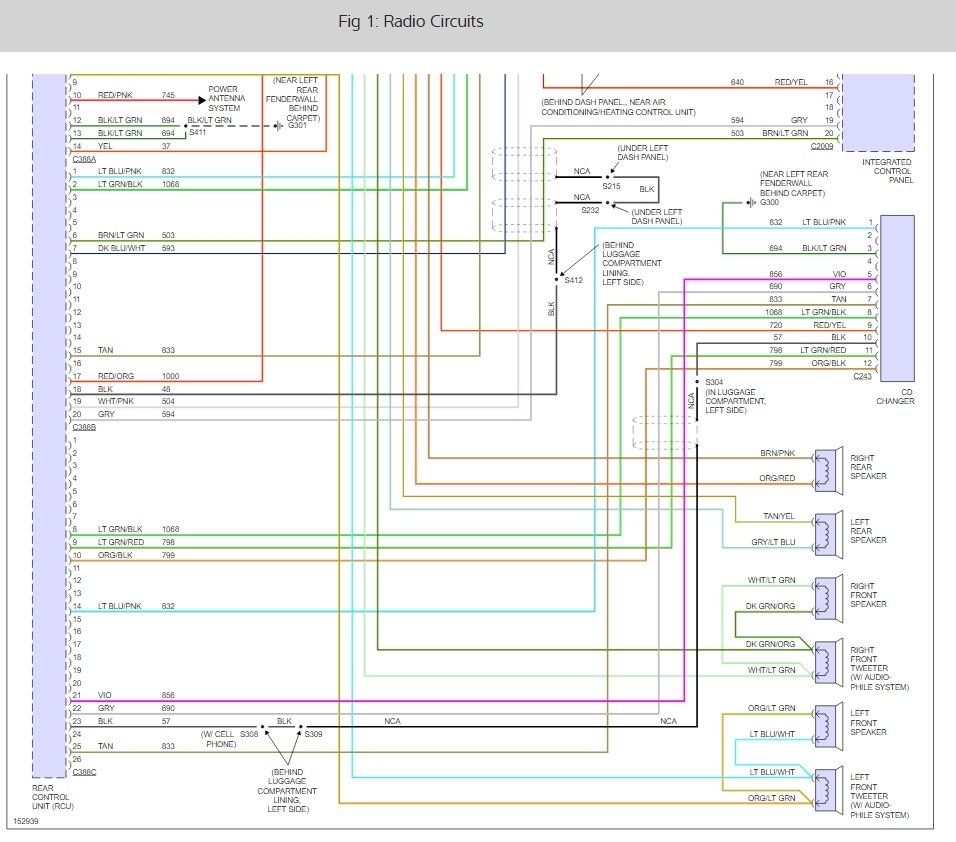Image resolution: width=956 pixels, height=842 pixels.
Task: Click the G300 ground symbol
Action: (751, 202)
